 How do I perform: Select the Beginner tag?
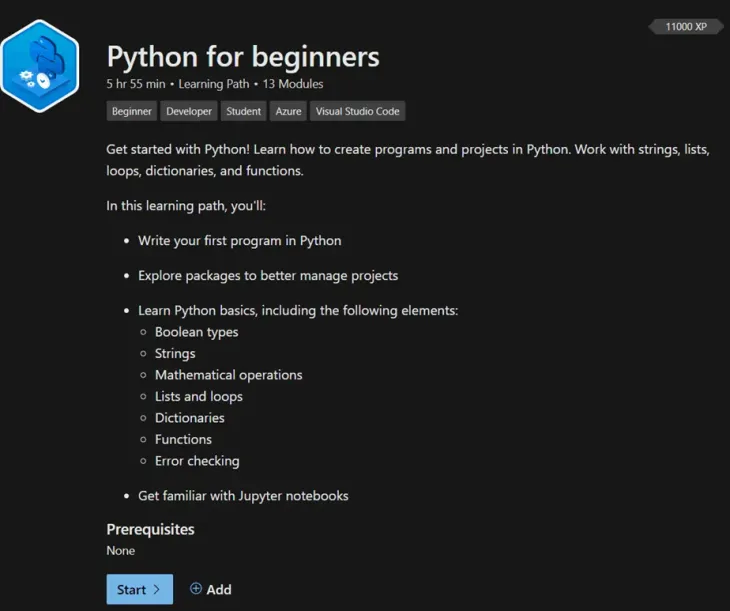[132, 112]
